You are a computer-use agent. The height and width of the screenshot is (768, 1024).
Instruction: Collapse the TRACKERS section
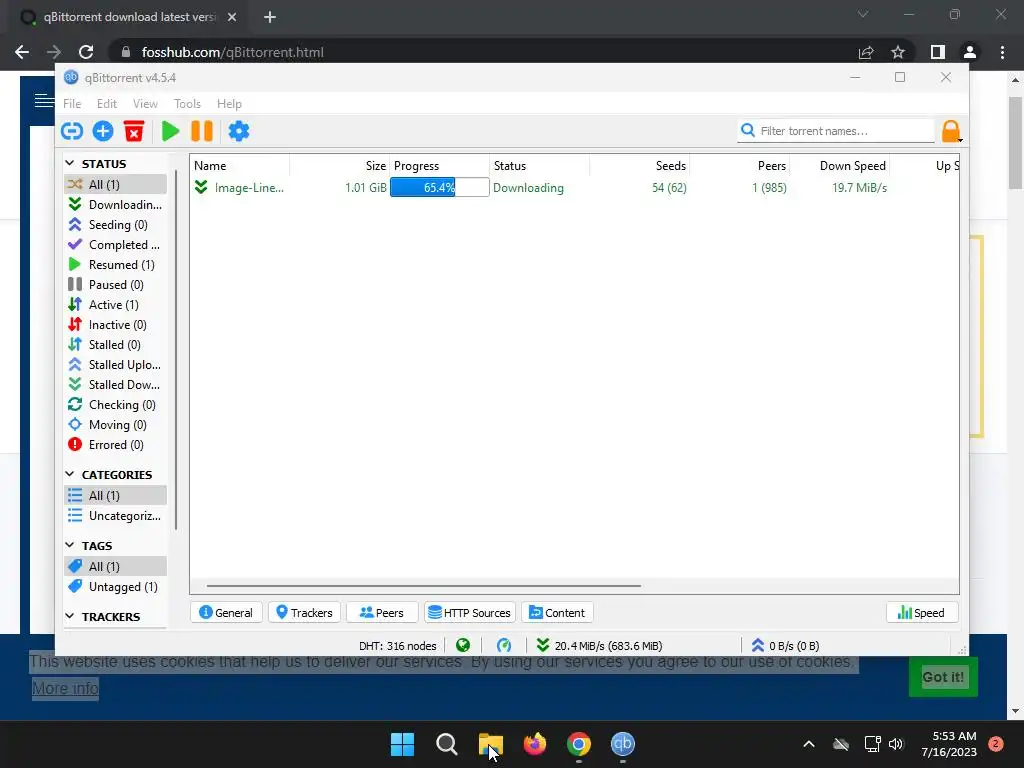pyautogui.click(x=70, y=616)
